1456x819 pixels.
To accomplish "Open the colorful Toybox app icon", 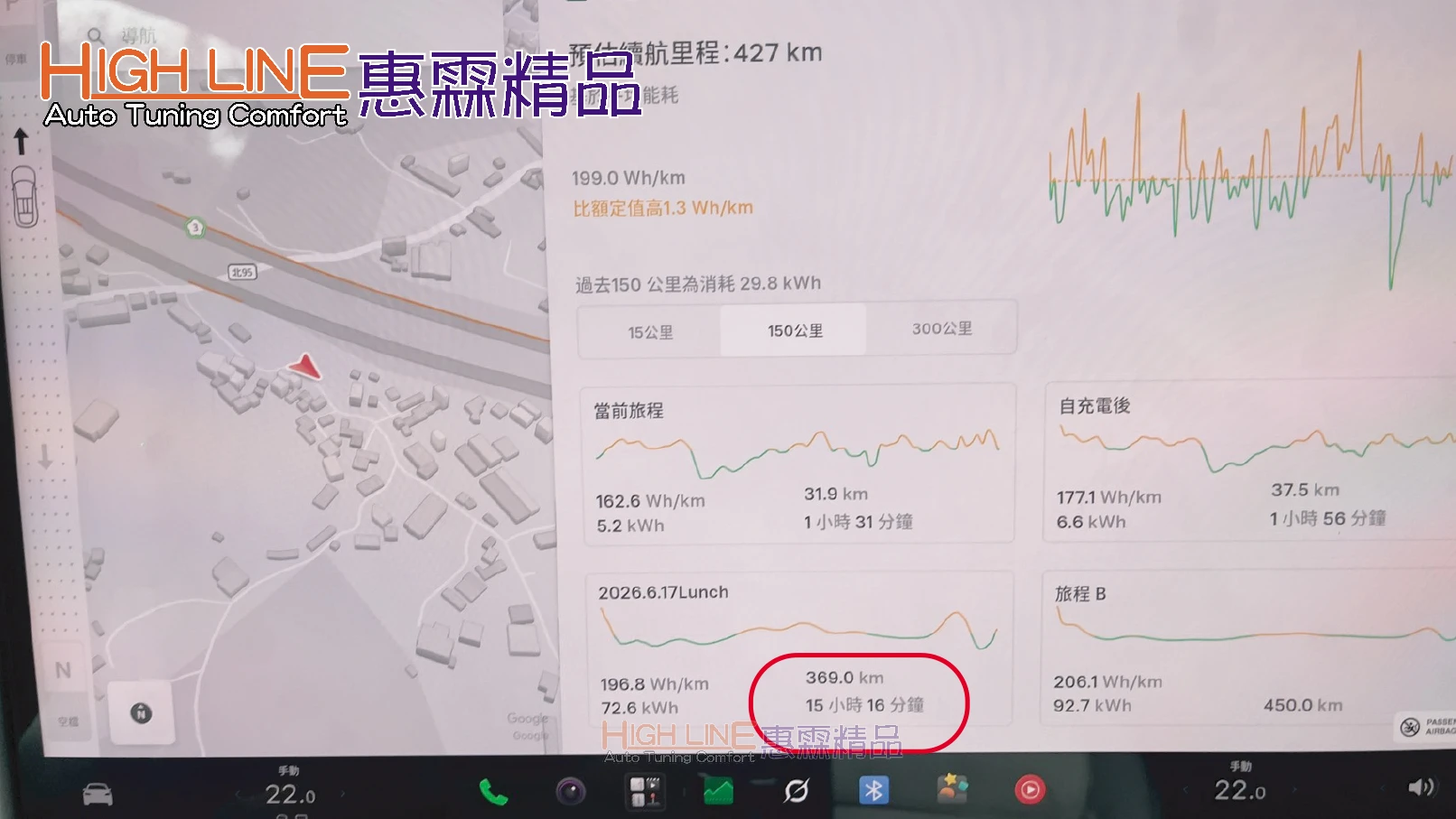I will (952, 789).
